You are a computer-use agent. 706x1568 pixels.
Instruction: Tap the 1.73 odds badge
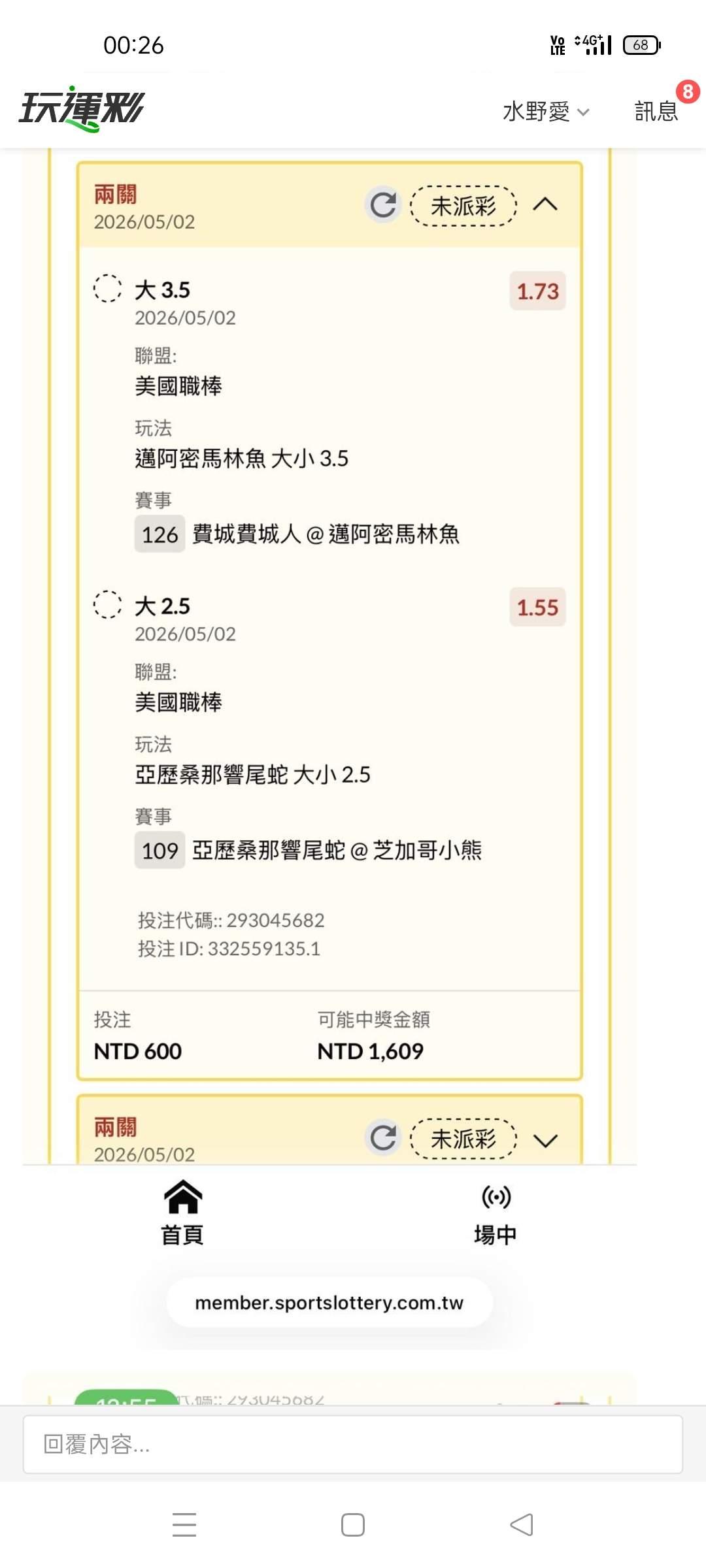pos(537,291)
